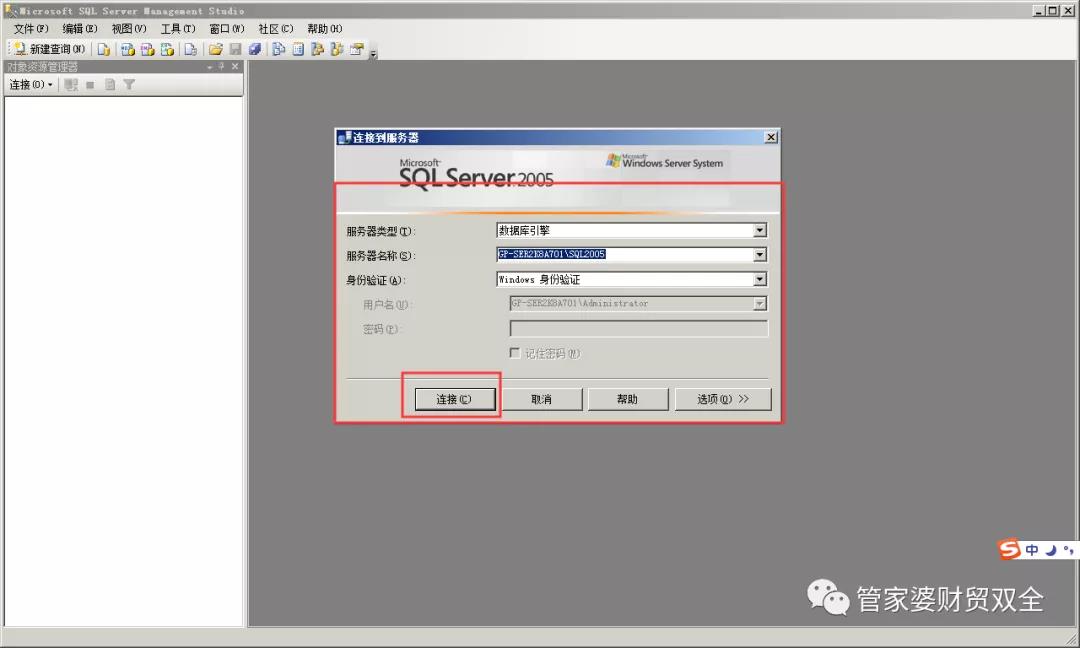Start an Analysis Services MDX Query
Screen dimensions: 1080x648
tap(127, 49)
